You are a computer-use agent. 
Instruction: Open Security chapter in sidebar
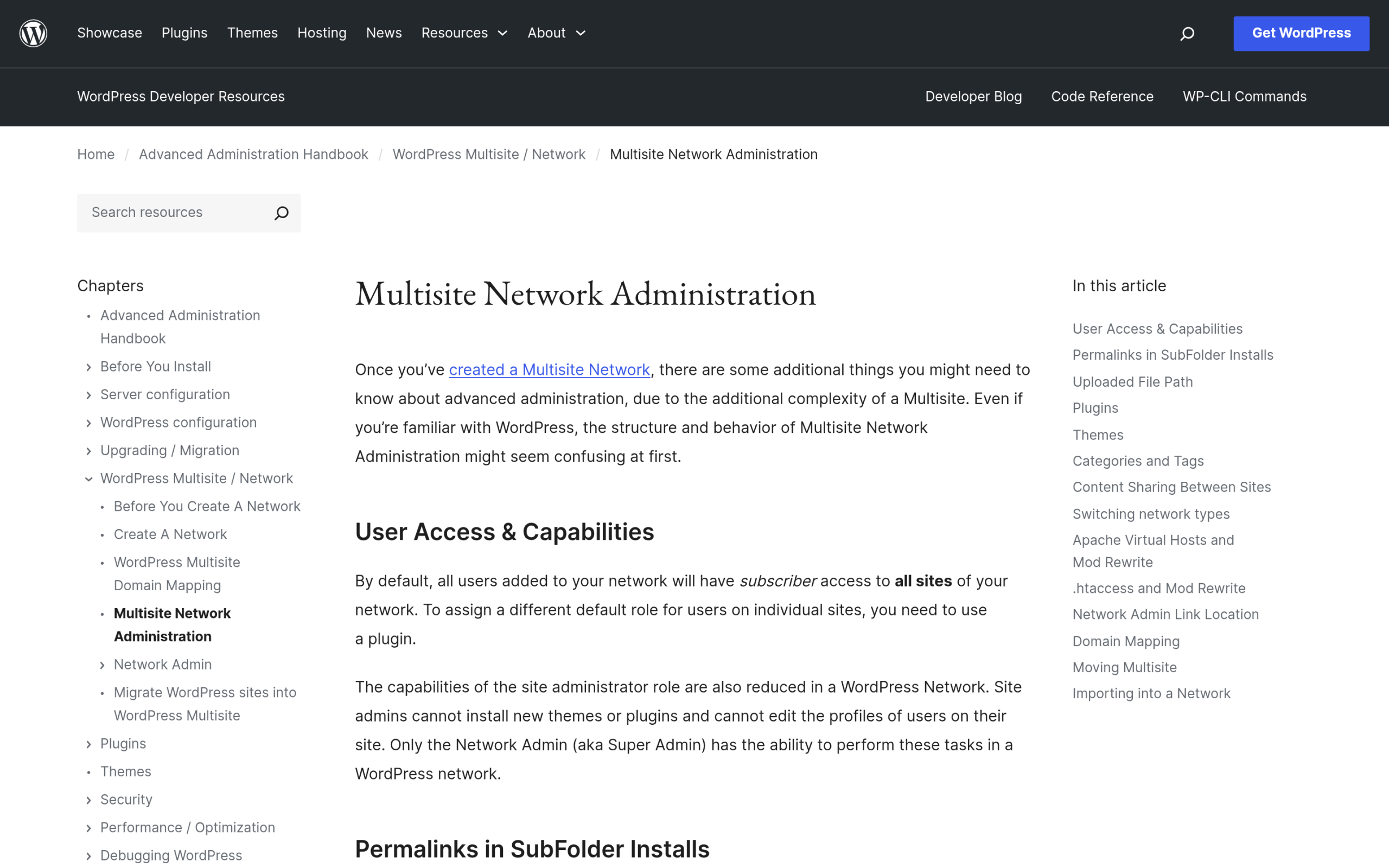[126, 800]
